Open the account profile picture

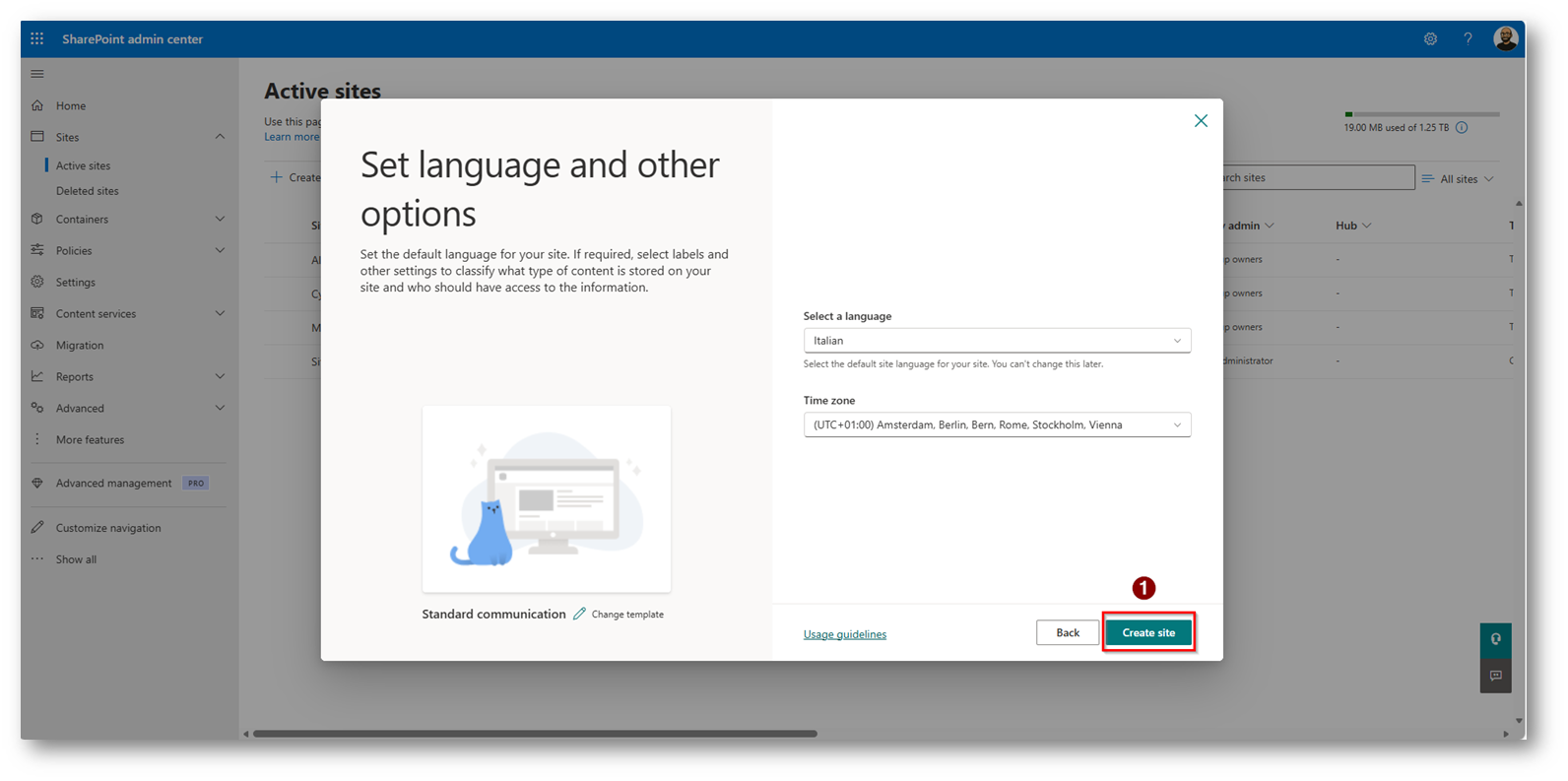tap(1505, 38)
